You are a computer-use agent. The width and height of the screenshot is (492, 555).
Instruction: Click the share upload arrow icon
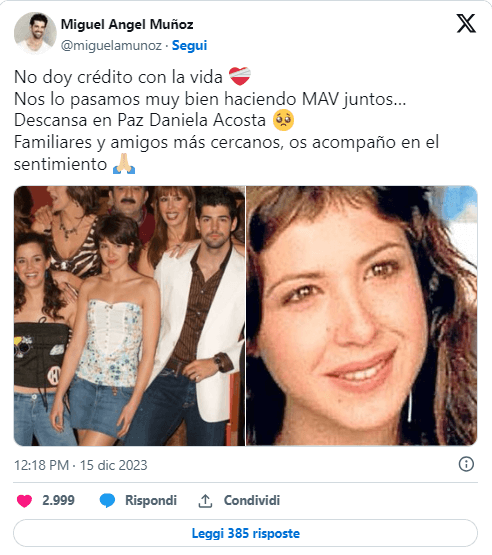click(205, 501)
